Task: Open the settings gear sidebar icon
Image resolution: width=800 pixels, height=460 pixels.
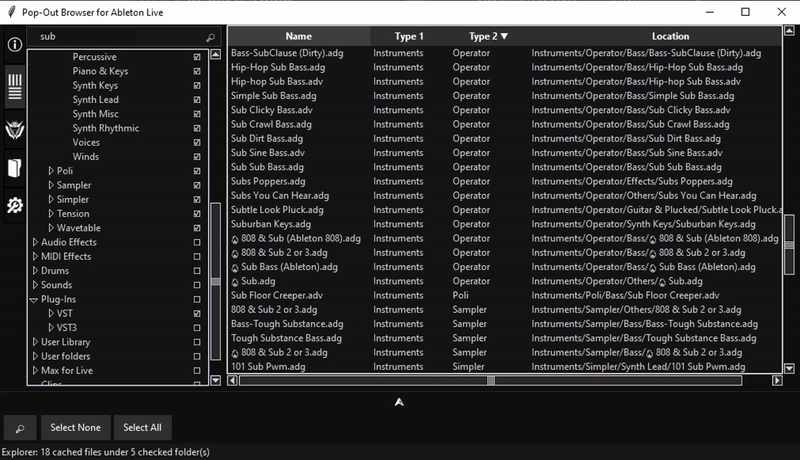Action: pyautogui.click(x=15, y=205)
